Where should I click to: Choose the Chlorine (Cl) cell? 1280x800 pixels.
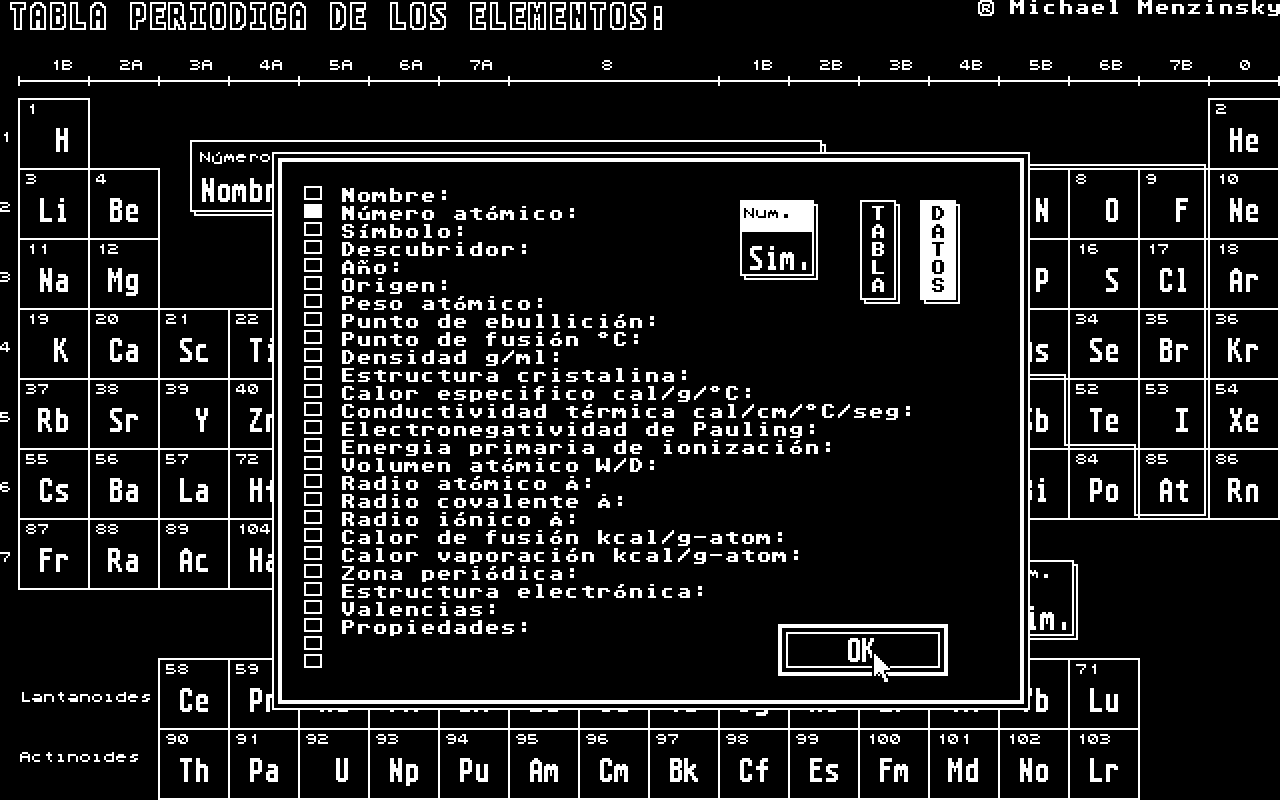pyautogui.click(x=1174, y=274)
